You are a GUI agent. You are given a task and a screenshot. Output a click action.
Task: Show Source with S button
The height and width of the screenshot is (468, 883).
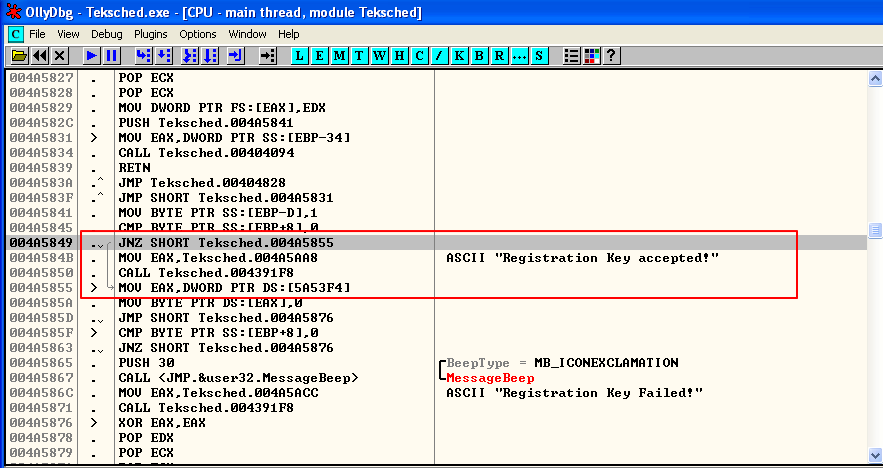coord(539,55)
